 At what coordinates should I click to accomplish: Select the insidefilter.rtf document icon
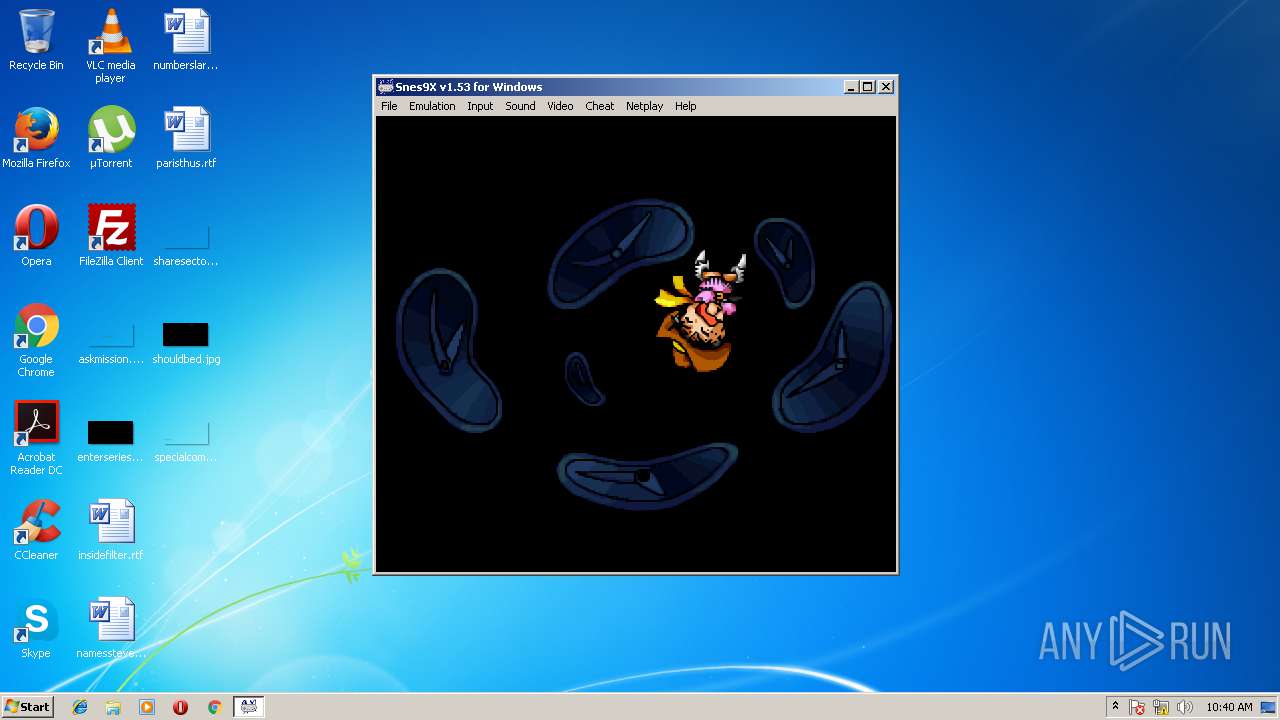(x=110, y=530)
